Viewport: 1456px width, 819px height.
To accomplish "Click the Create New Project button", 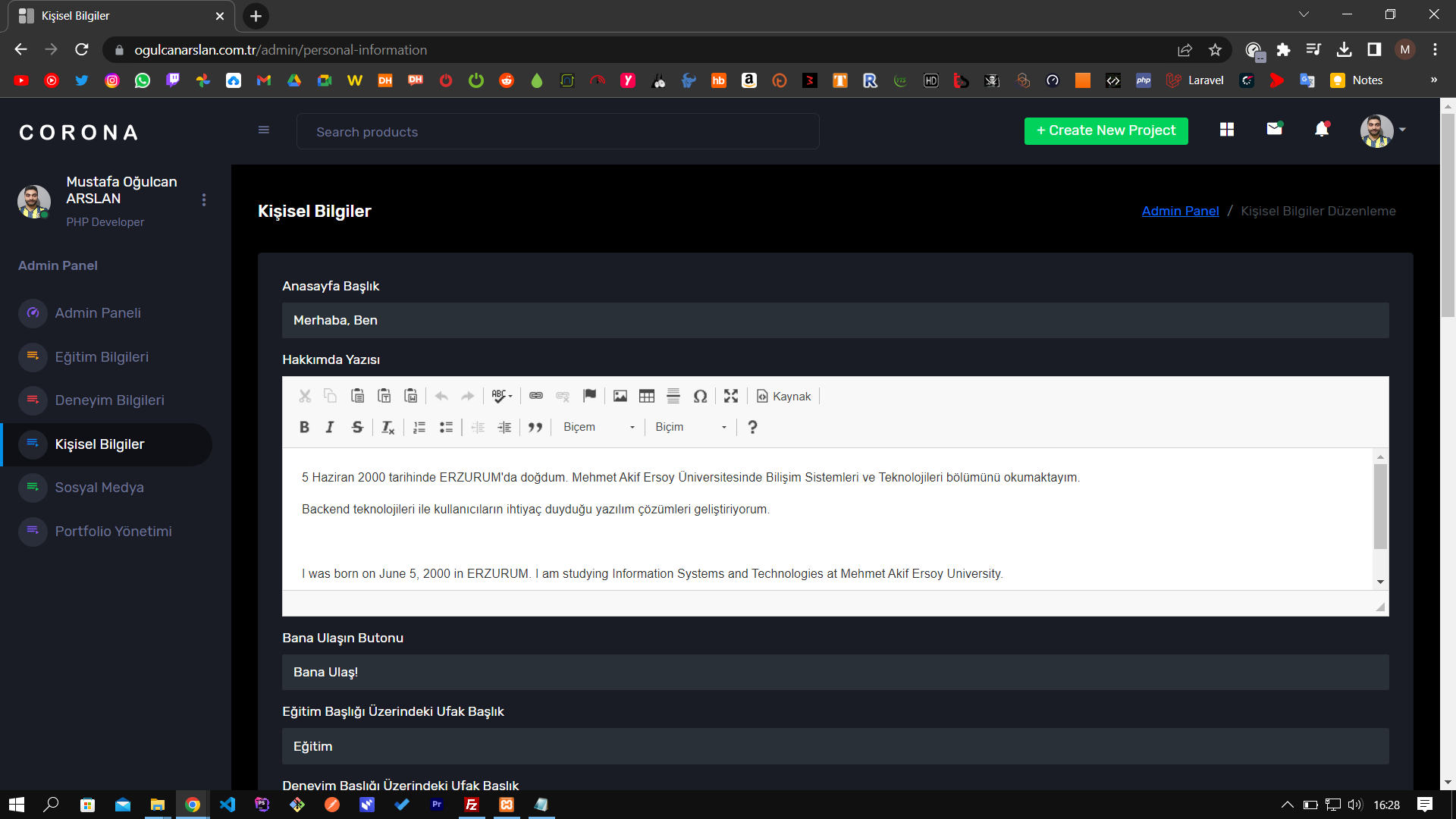I will click(x=1106, y=130).
